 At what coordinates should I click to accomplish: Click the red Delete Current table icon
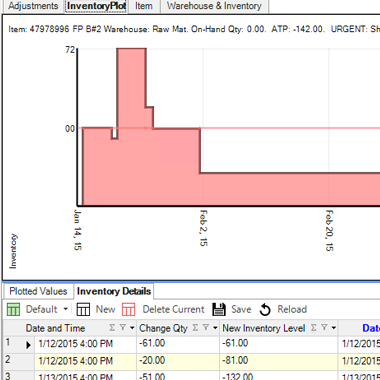(129, 309)
